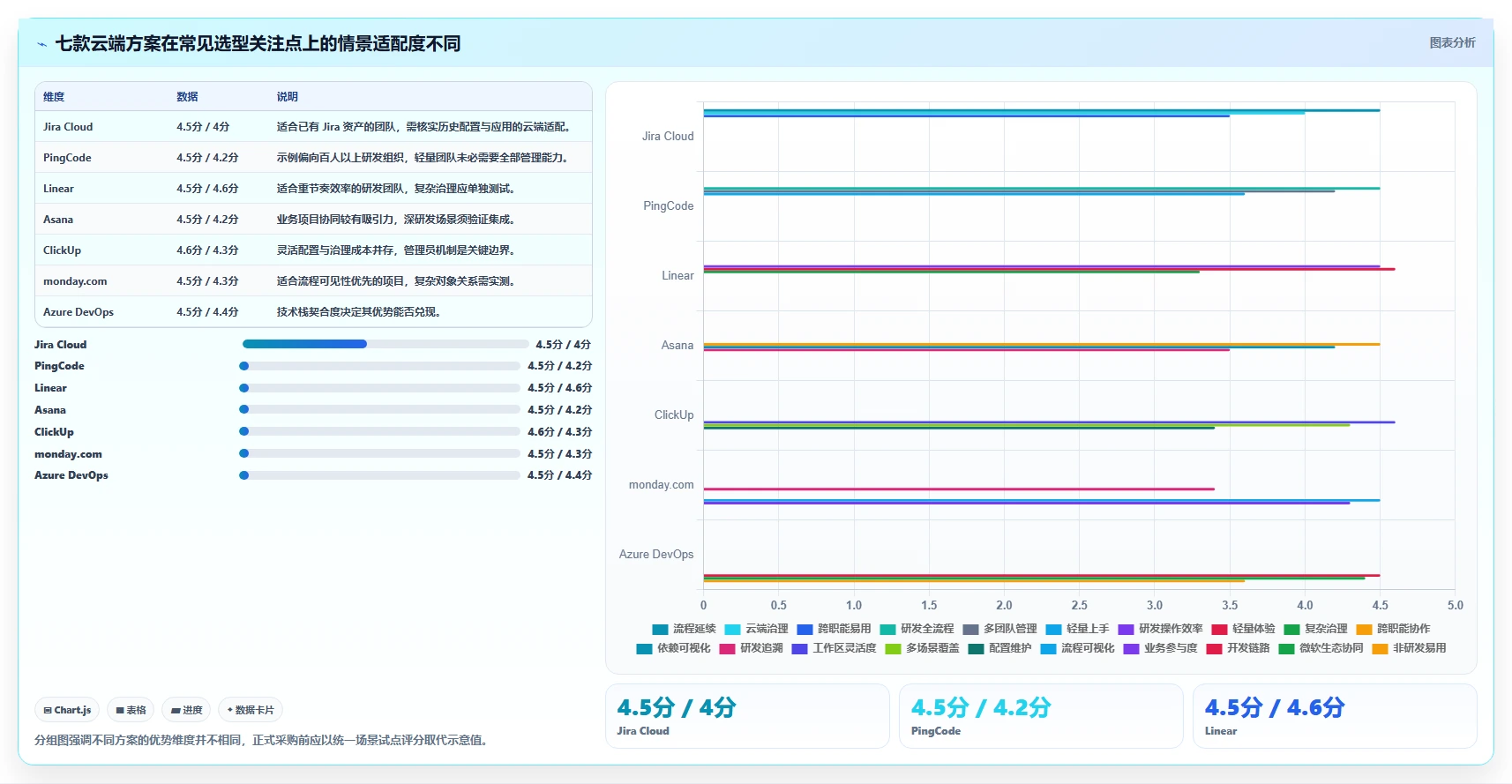Click the ClickUp score in the progress list
The height and width of the screenshot is (784, 1512).
click(x=559, y=432)
